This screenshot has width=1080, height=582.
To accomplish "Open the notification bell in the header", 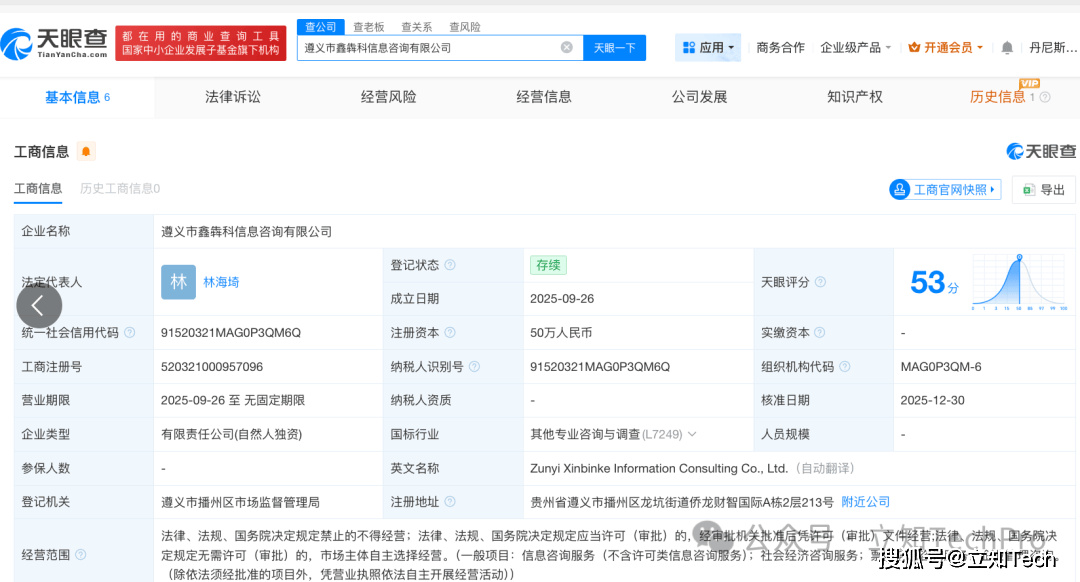I will tap(1007, 47).
